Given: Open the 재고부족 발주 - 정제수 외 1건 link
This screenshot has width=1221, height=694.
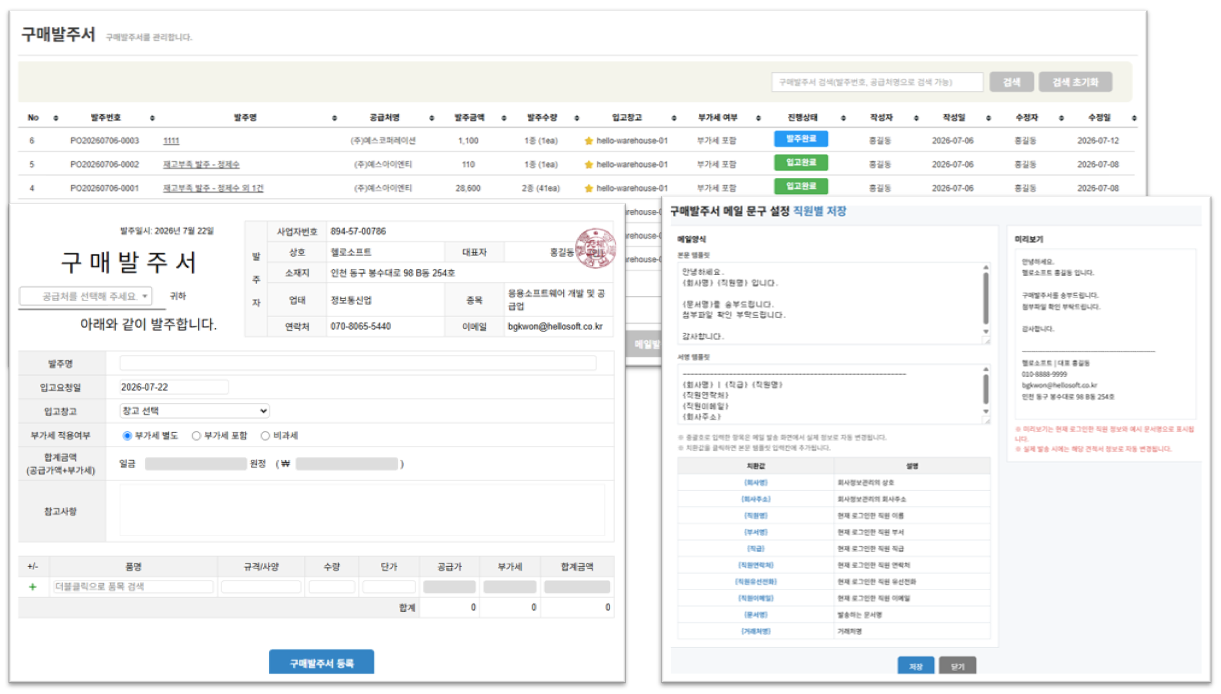Looking at the screenshot, I should pyautogui.click(x=213, y=188).
